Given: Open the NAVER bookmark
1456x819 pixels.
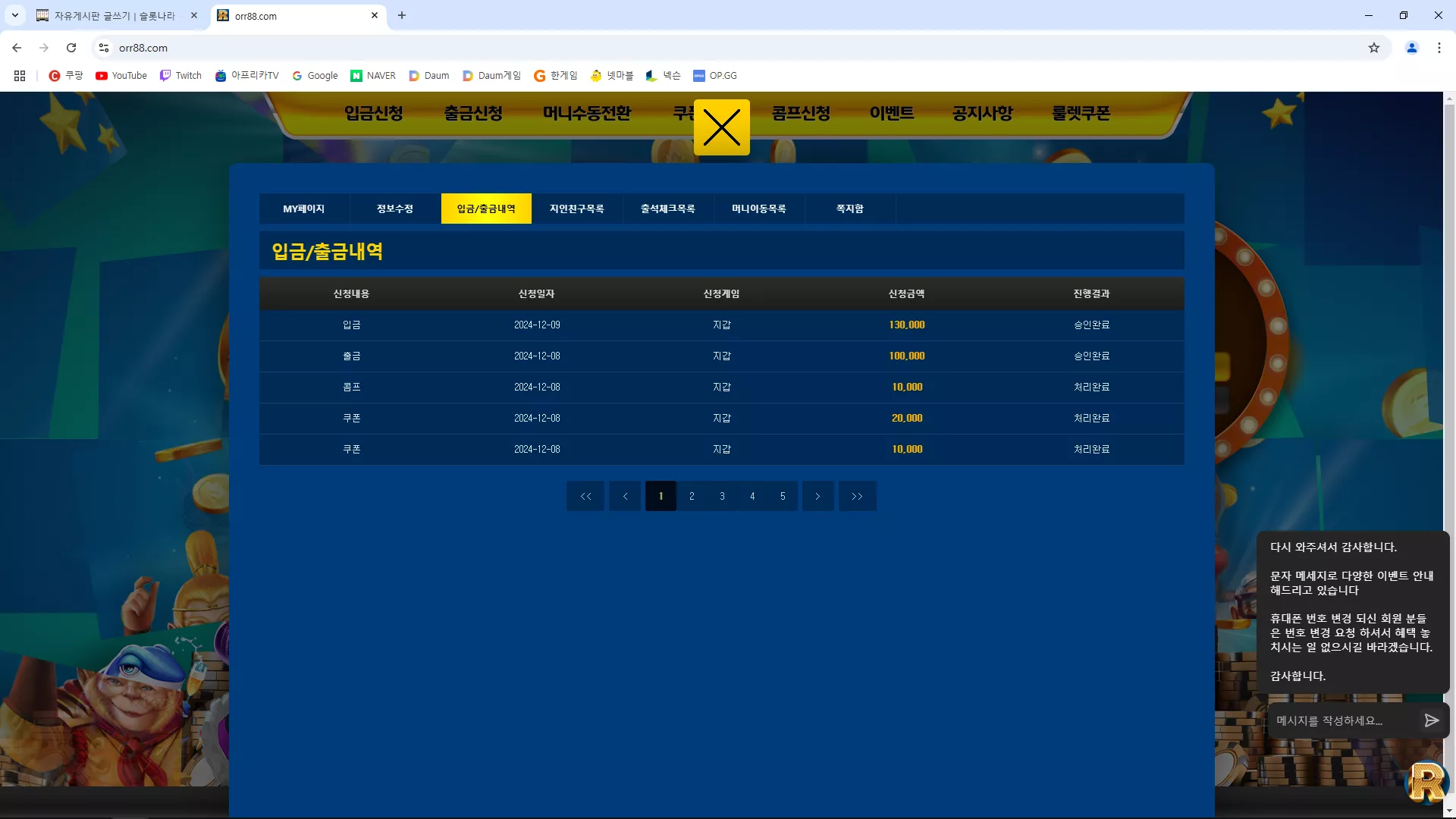Looking at the screenshot, I should (373, 76).
